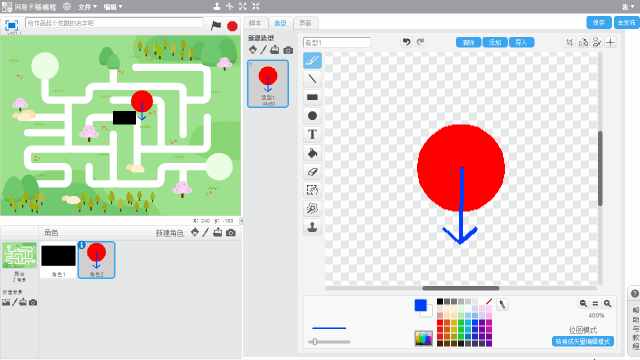Screen dimensions: 640x360
Task: Switch to the 声音 tab
Action: coord(305,23)
